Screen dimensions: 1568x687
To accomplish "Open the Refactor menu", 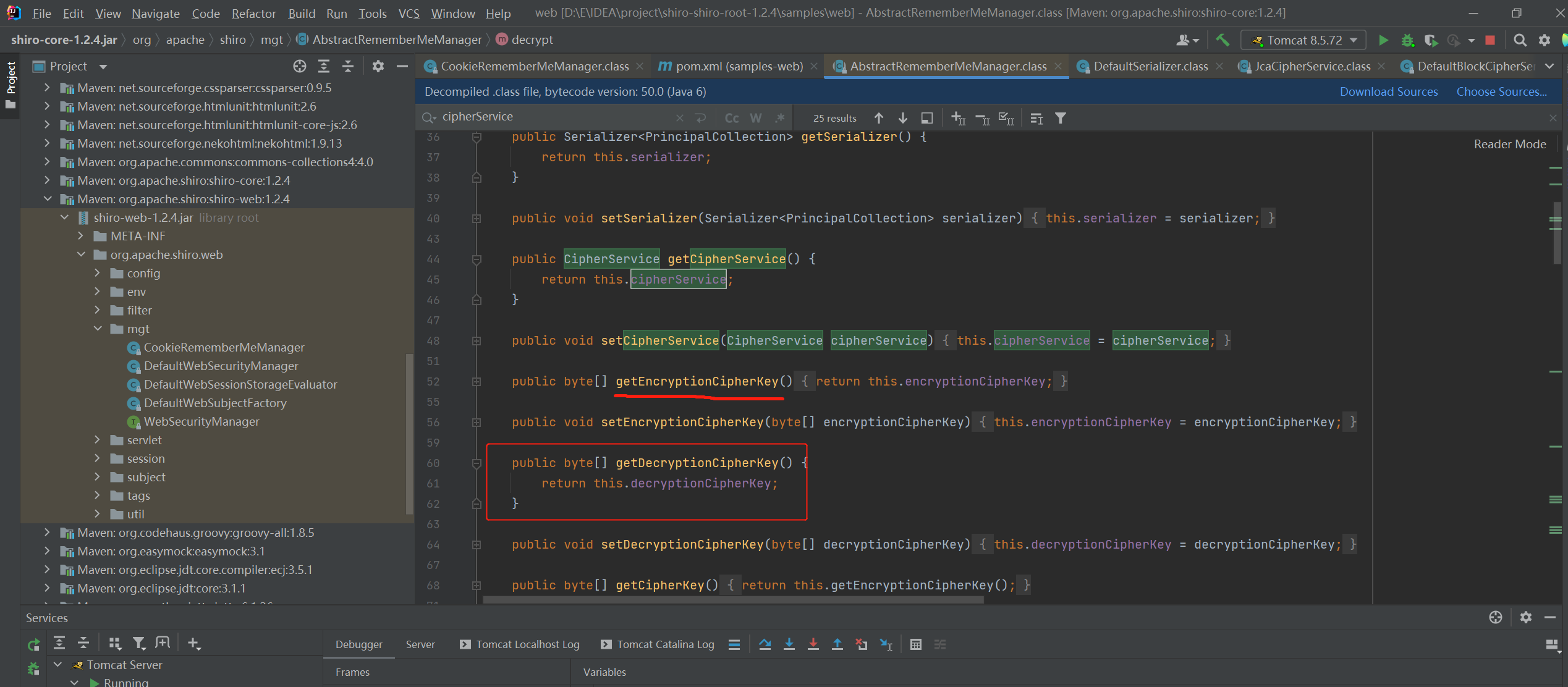I will [x=253, y=13].
